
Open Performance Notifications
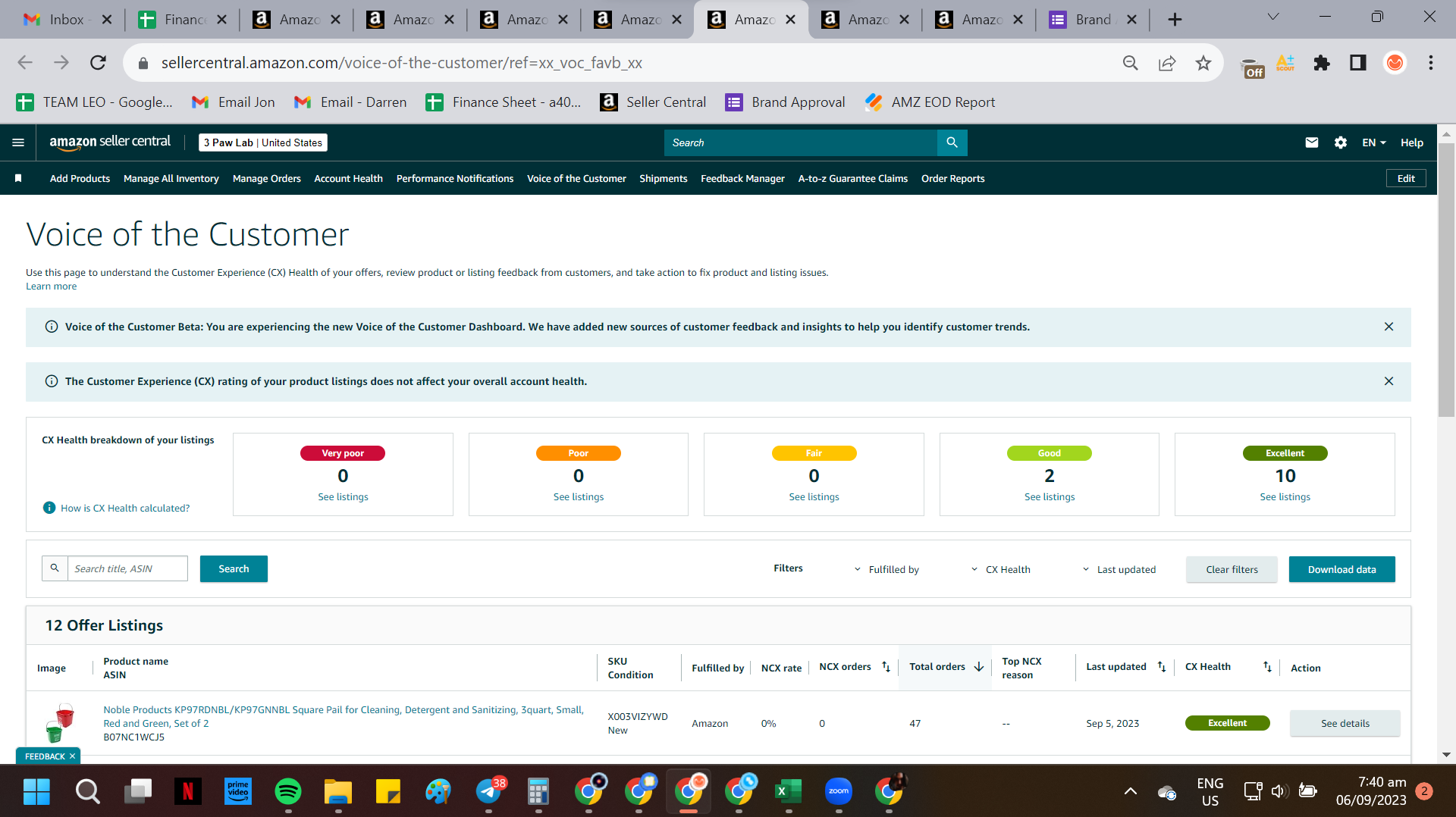click(x=455, y=178)
